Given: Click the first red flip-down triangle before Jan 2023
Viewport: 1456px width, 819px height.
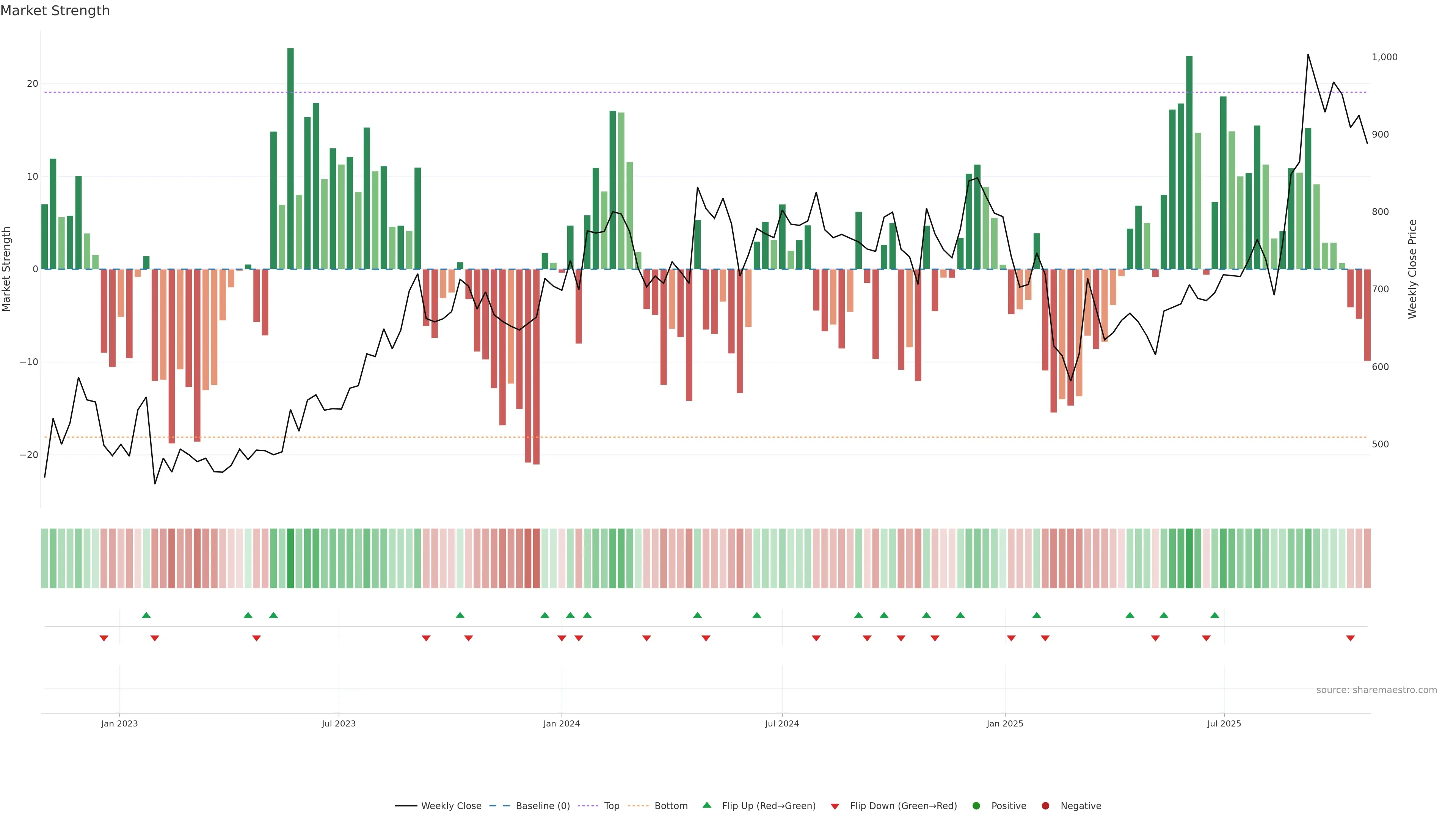Looking at the screenshot, I should pos(104,638).
